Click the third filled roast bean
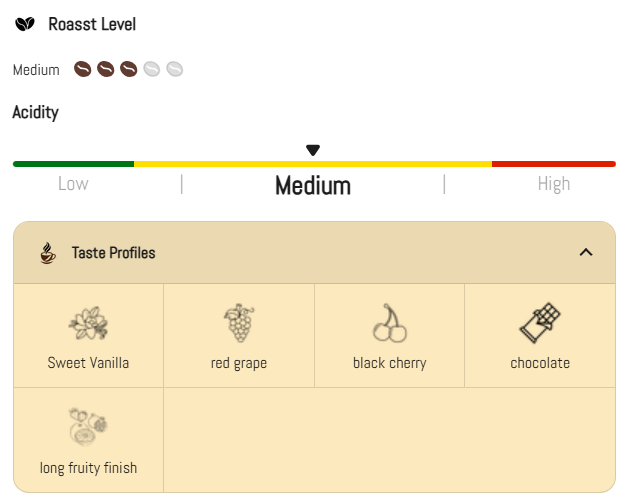 (x=128, y=70)
